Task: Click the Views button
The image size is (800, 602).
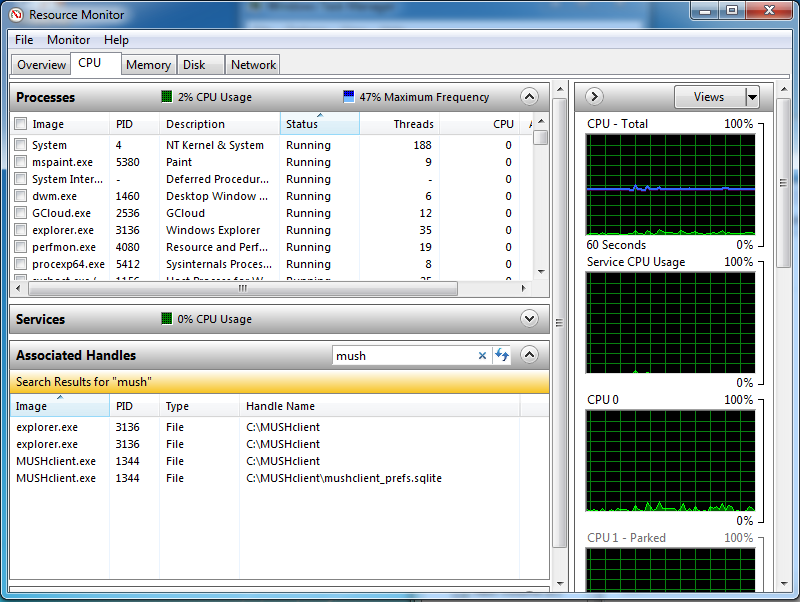Action: coord(710,97)
